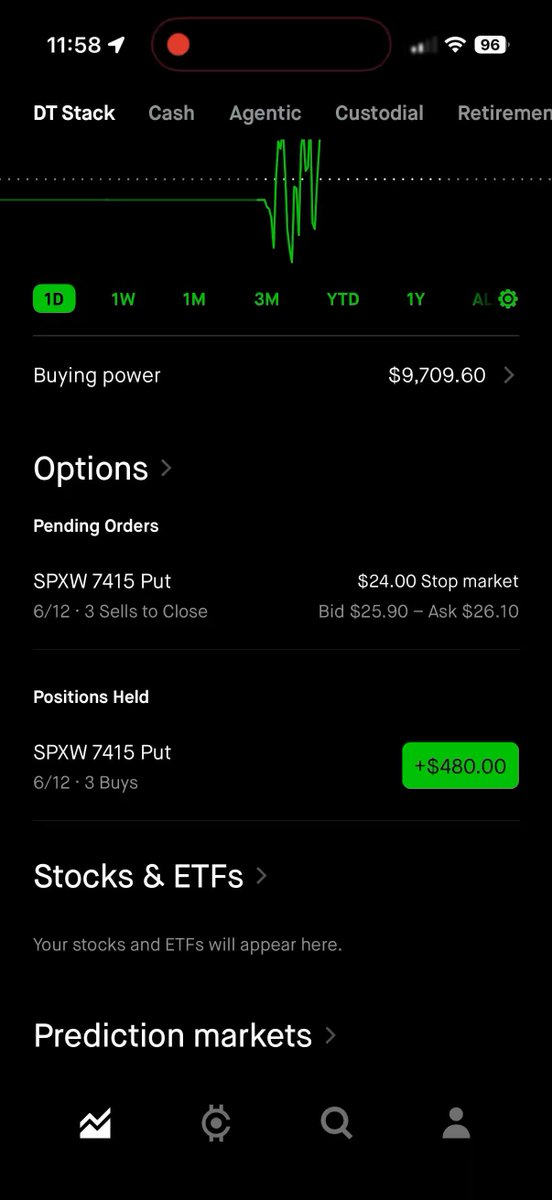Select the 1W chart range
The height and width of the screenshot is (1200, 552).
(x=123, y=299)
